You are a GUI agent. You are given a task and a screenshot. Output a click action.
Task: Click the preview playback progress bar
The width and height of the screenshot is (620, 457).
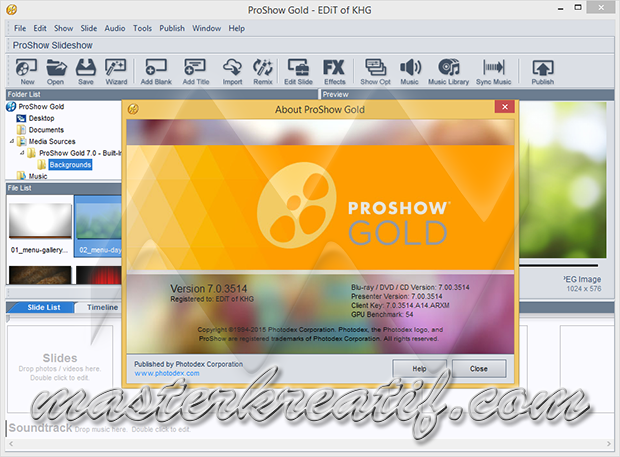click(x=558, y=265)
